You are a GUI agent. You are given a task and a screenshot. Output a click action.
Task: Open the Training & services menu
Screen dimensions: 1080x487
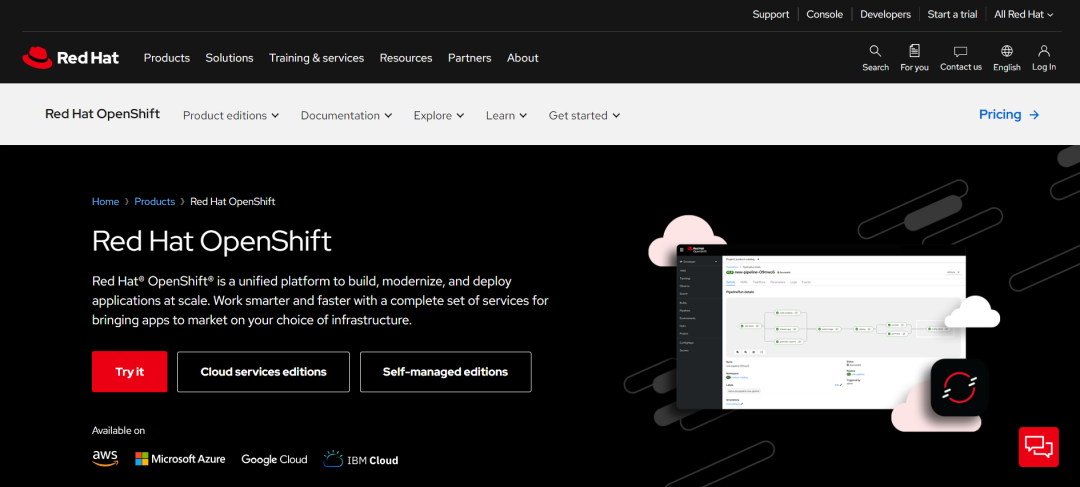[x=316, y=58]
